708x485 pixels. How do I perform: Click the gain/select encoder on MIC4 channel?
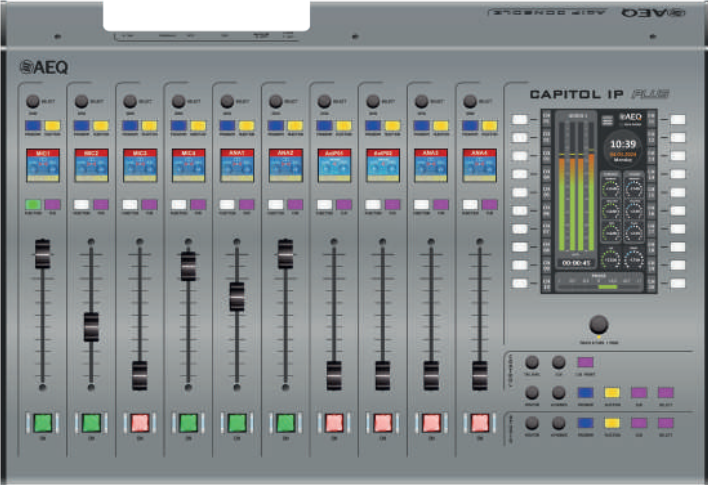[178, 101]
